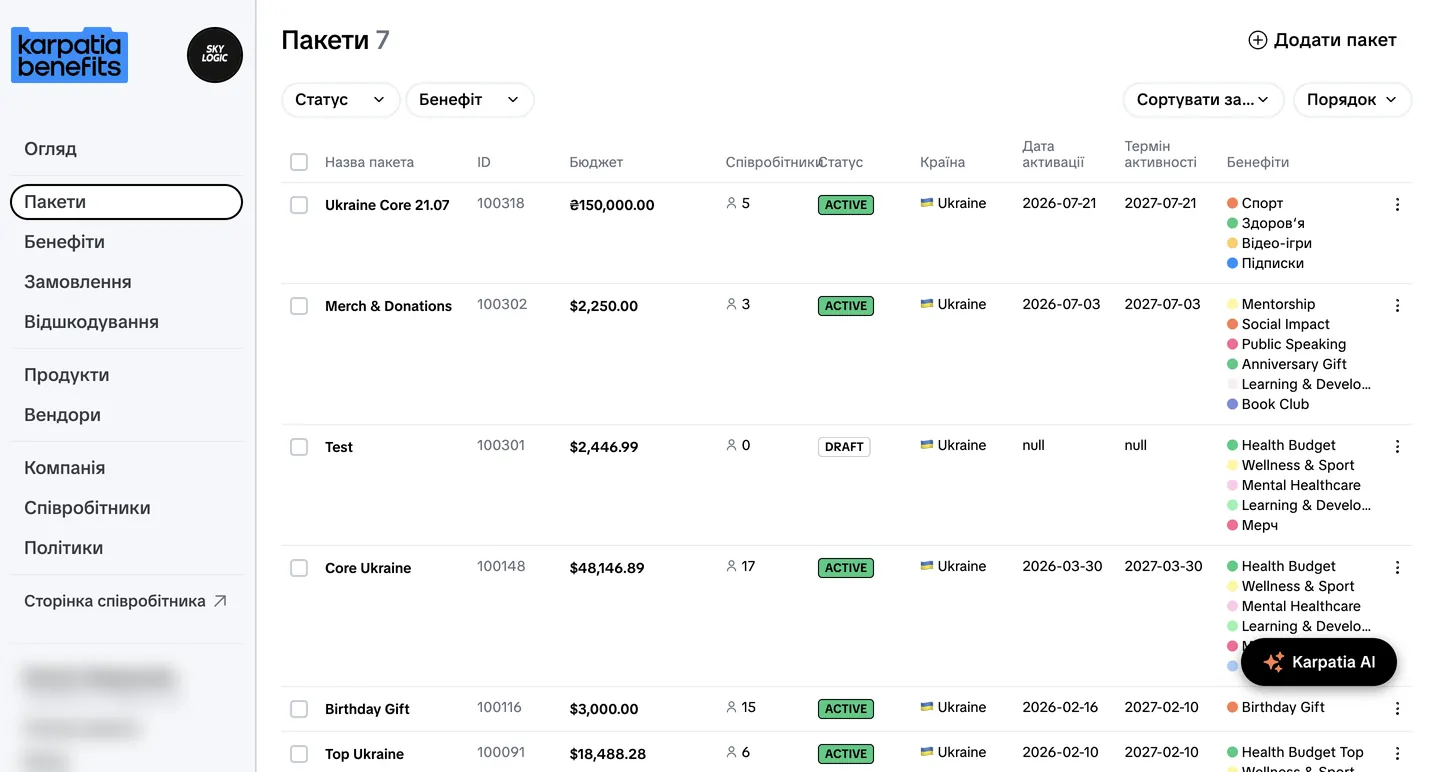The height and width of the screenshot is (772, 1434).
Task: Open the kebab menu for Ukraine Core 21.07
Action: pos(1397,204)
